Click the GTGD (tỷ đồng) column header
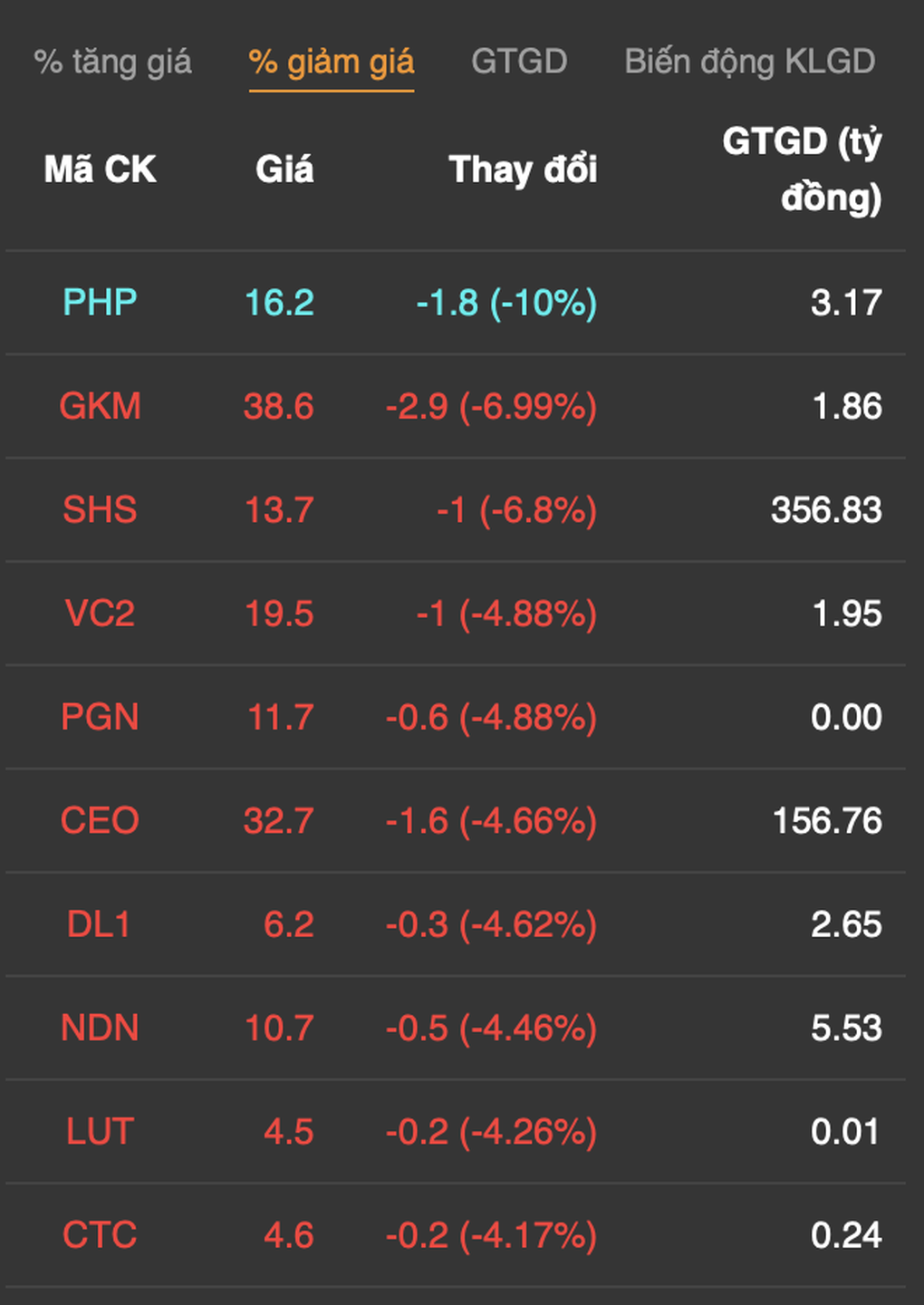The width and height of the screenshot is (924, 1305). [803, 169]
